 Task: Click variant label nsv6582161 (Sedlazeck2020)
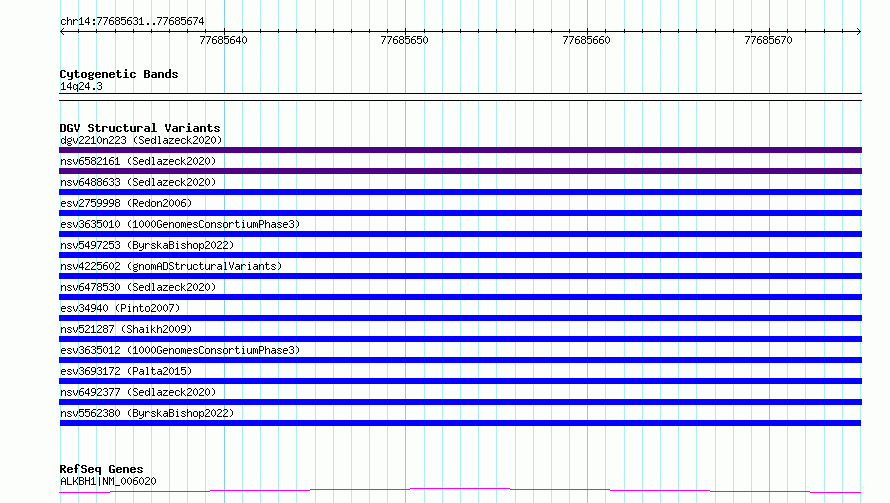pyautogui.click(x=138, y=161)
